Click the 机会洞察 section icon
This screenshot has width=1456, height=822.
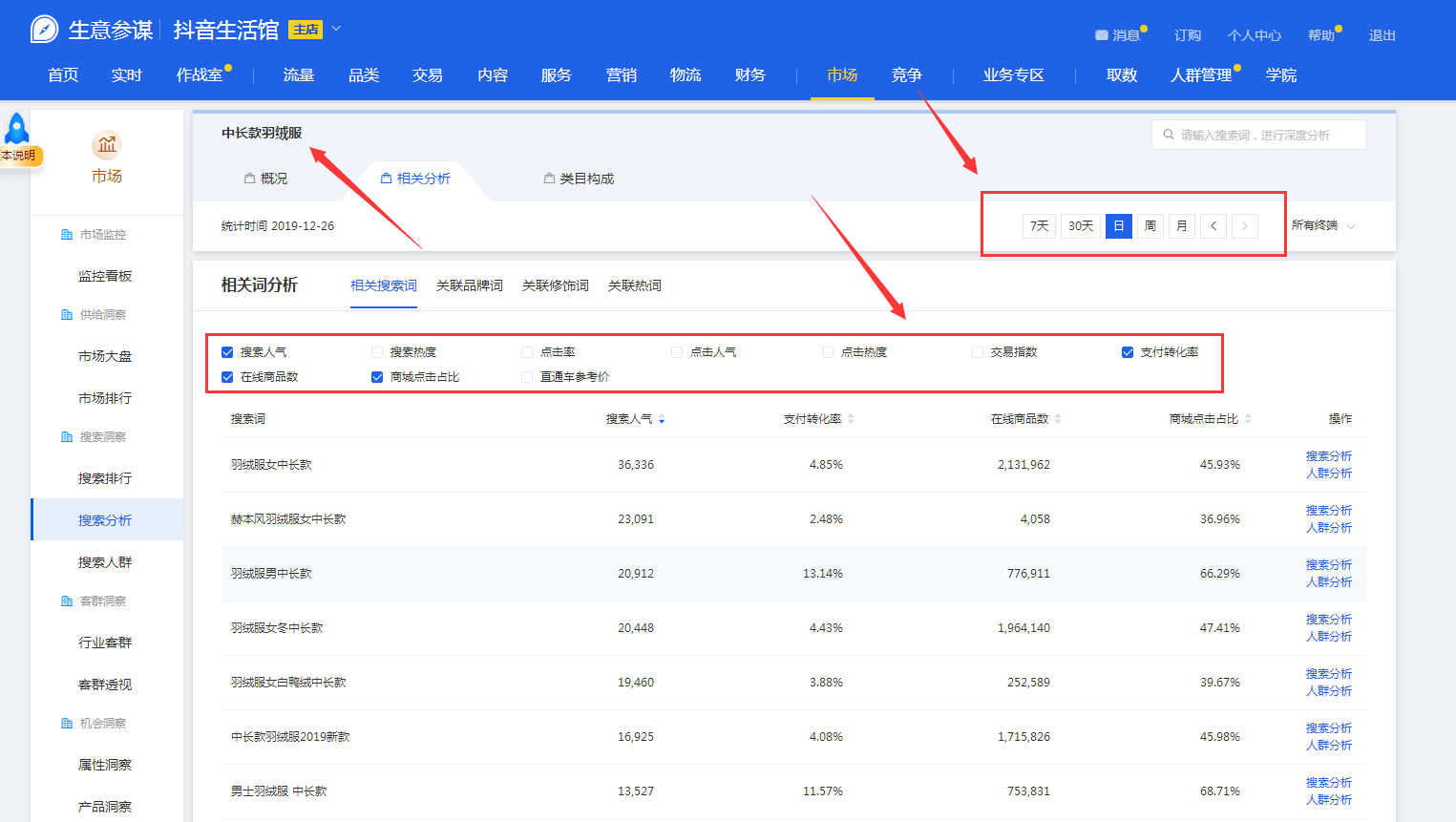tap(67, 724)
